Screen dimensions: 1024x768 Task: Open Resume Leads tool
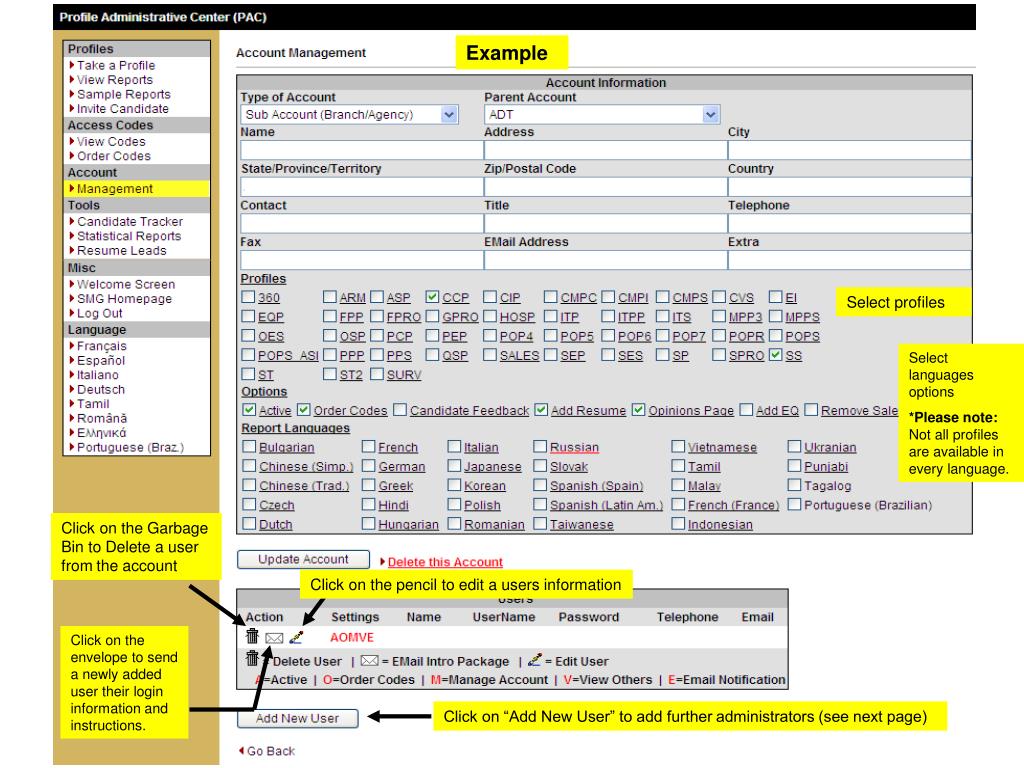[x=121, y=250]
